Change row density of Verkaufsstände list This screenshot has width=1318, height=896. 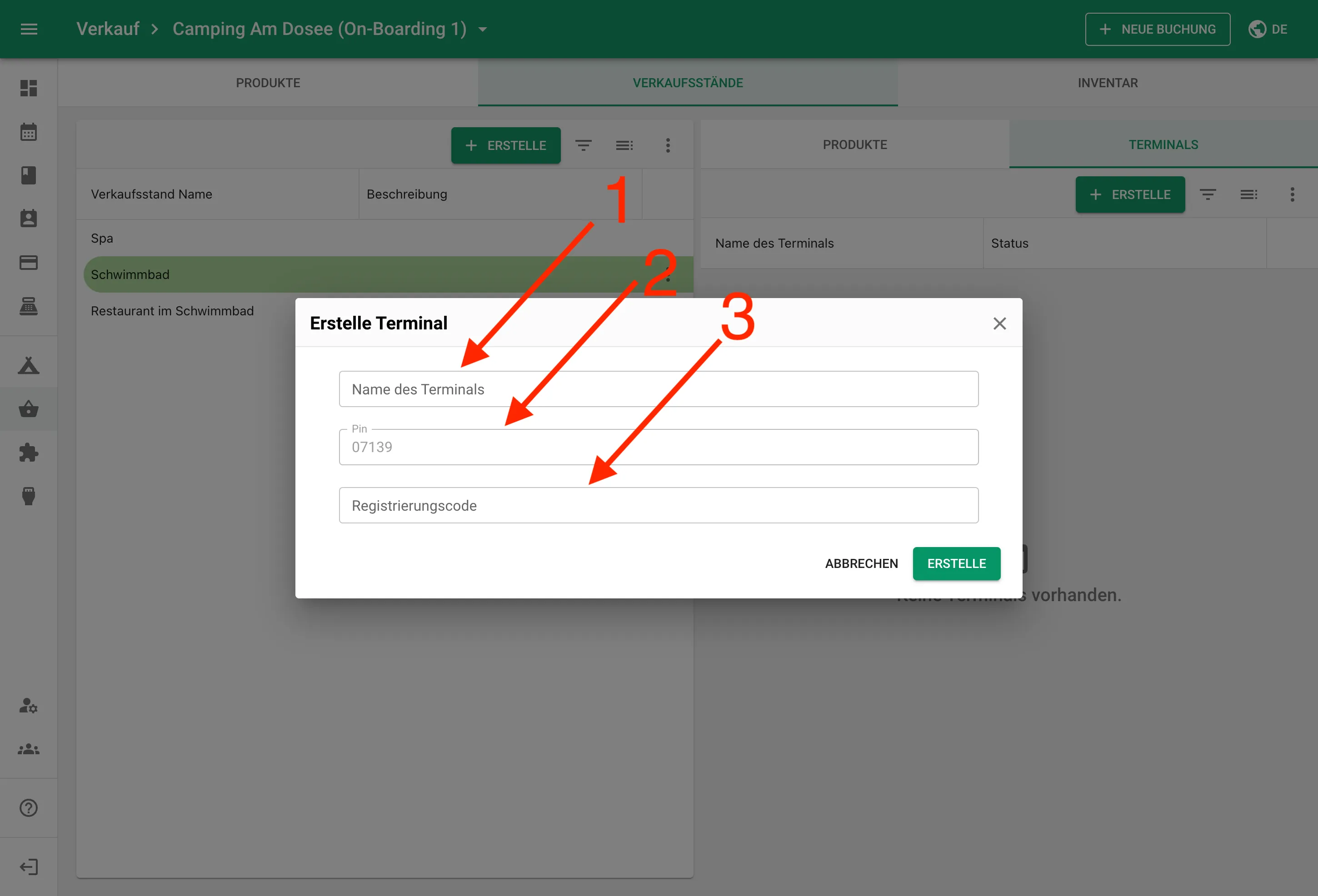624,146
